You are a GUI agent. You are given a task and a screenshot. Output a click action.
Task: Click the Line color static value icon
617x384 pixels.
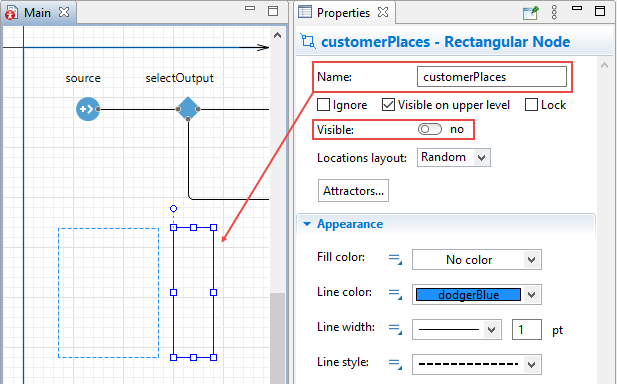point(395,294)
